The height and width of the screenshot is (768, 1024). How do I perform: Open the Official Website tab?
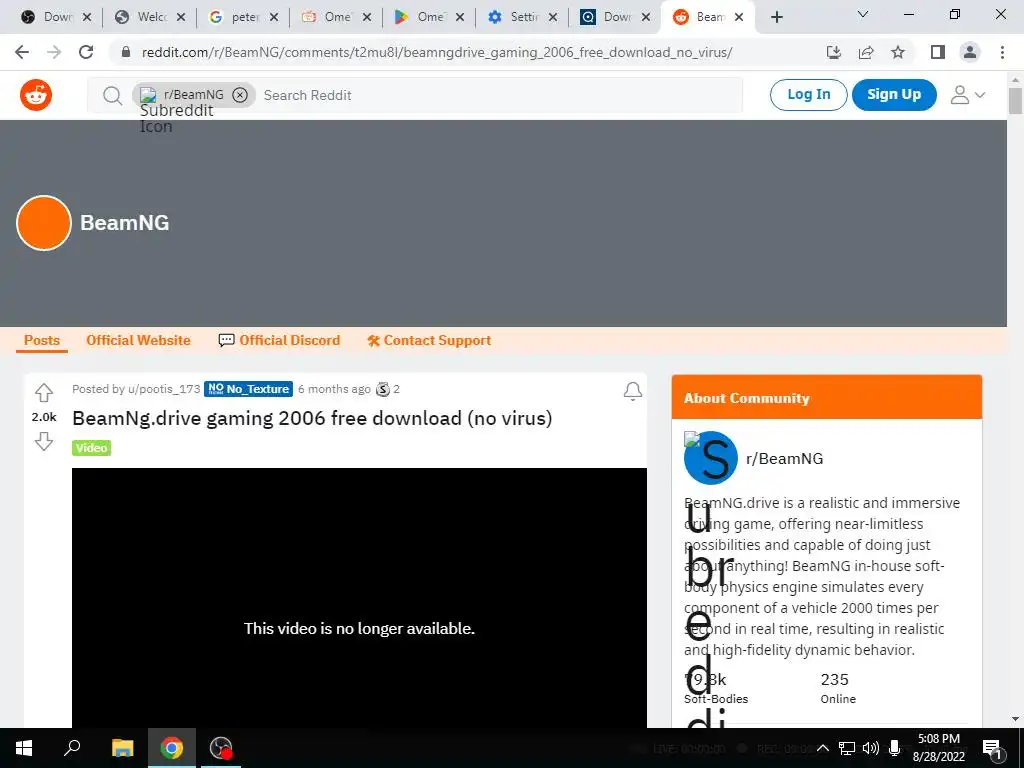(x=138, y=340)
